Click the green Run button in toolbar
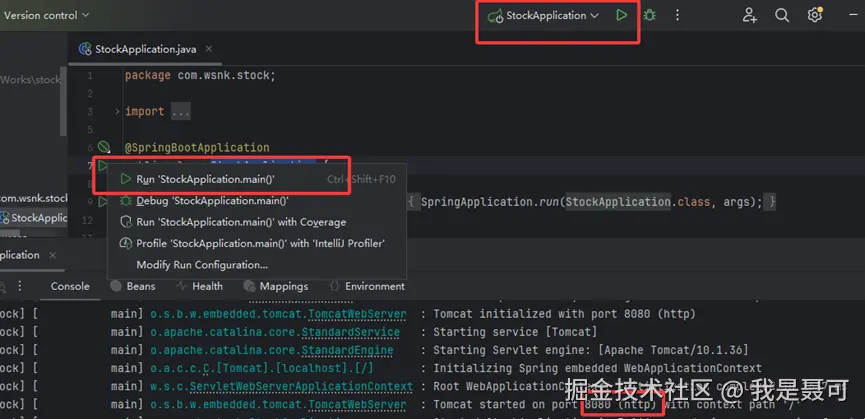The image size is (865, 419). [x=622, y=15]
